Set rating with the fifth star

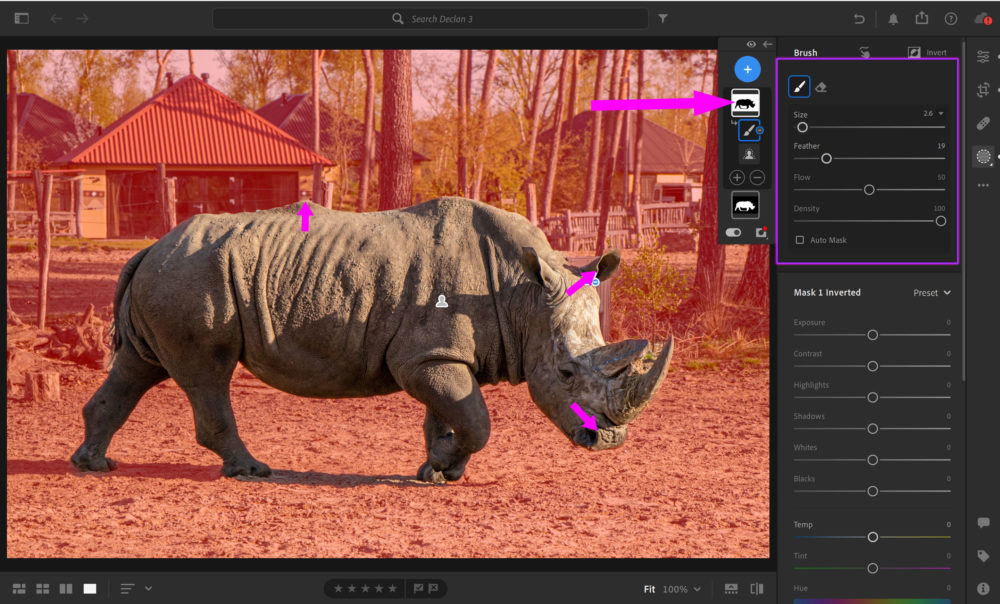pyautogui.click(x=393, y=589)
